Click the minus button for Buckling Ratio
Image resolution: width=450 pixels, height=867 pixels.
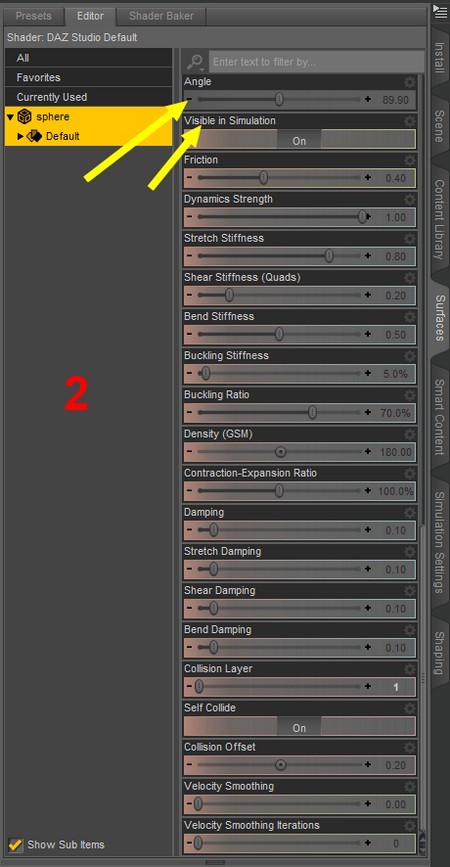coord(189,412)
